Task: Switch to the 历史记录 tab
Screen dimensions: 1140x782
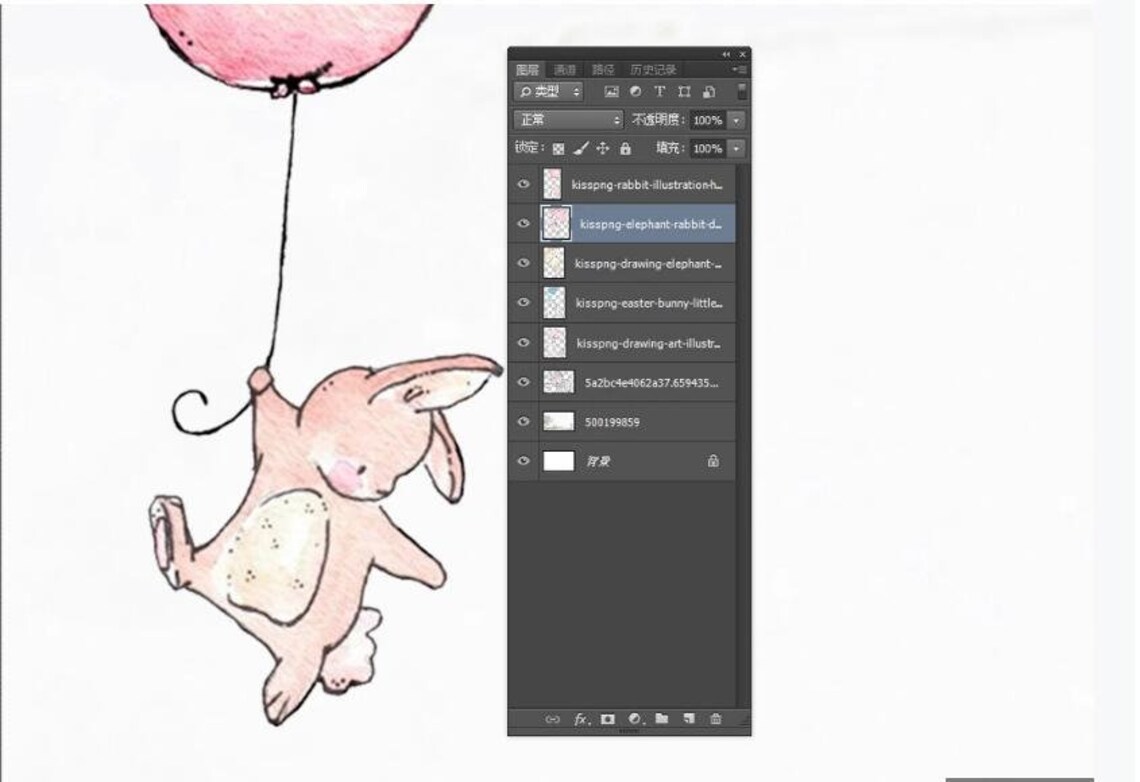Action: pos(653,70)
